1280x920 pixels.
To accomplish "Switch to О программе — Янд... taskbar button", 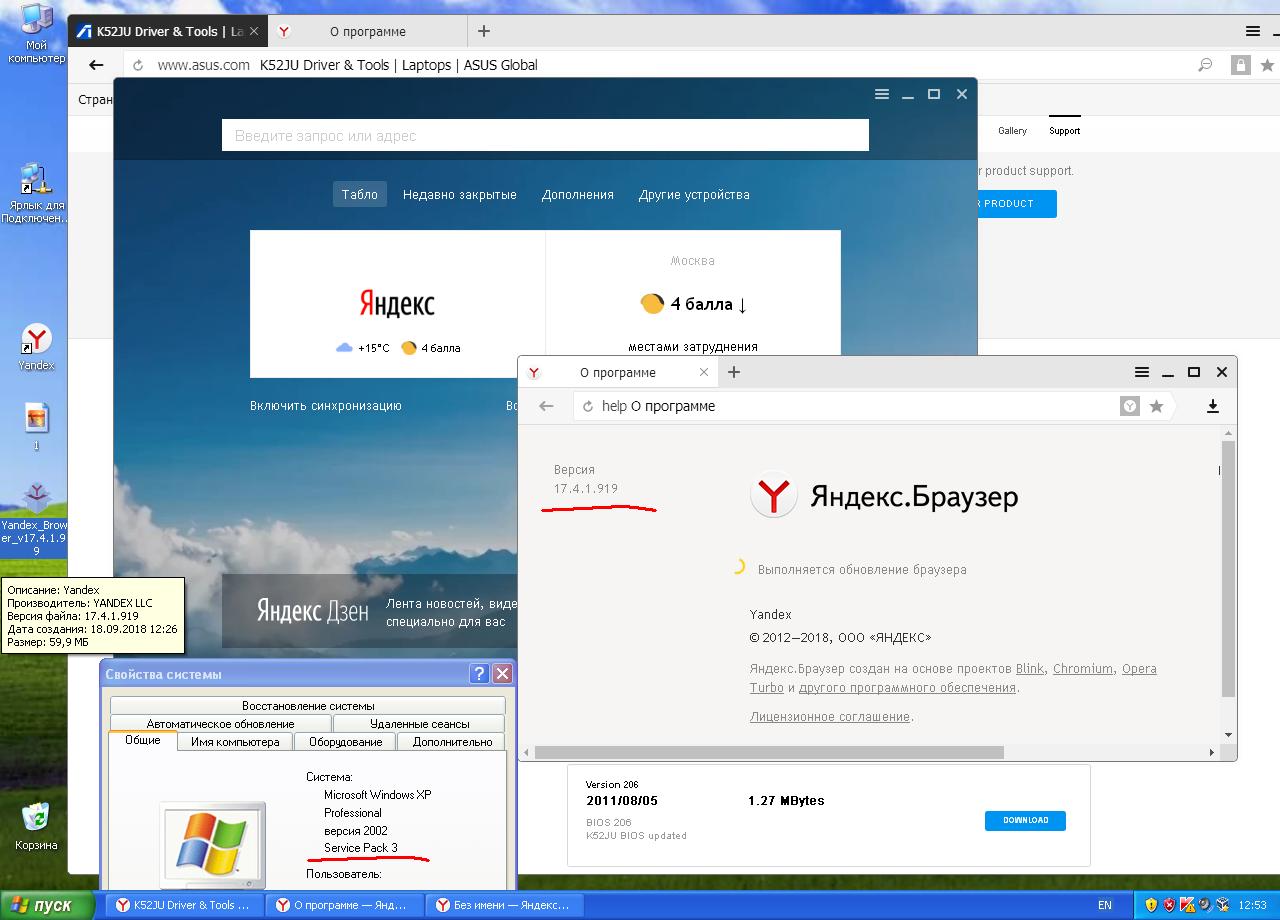I will [346, 905].
